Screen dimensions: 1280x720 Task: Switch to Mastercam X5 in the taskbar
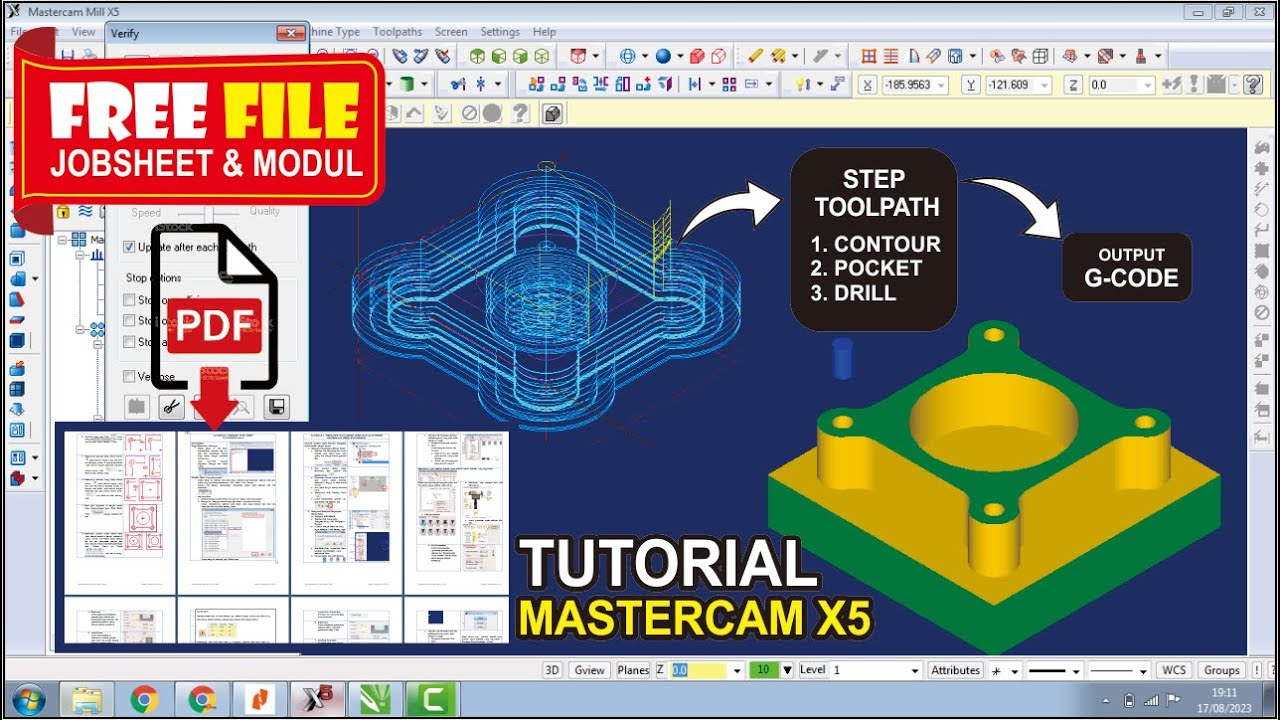318,699
